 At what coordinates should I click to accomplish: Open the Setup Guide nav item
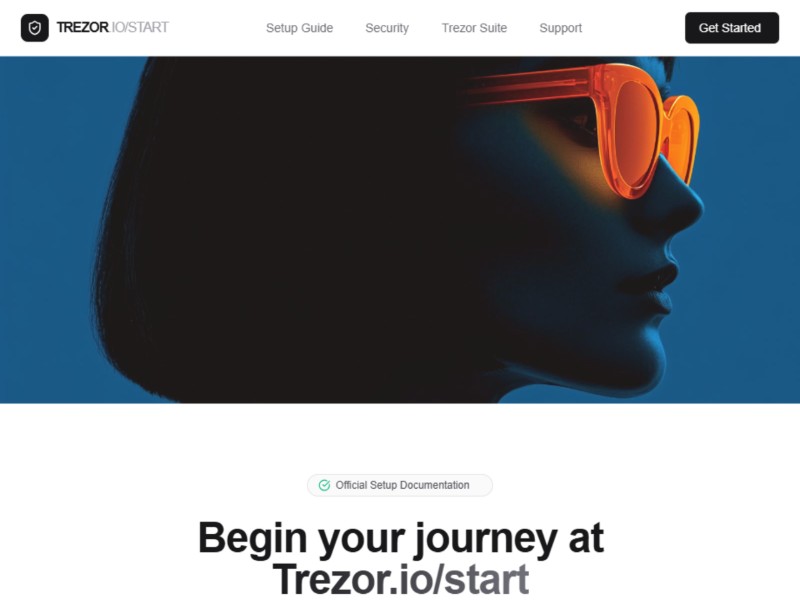pos(299,28)
